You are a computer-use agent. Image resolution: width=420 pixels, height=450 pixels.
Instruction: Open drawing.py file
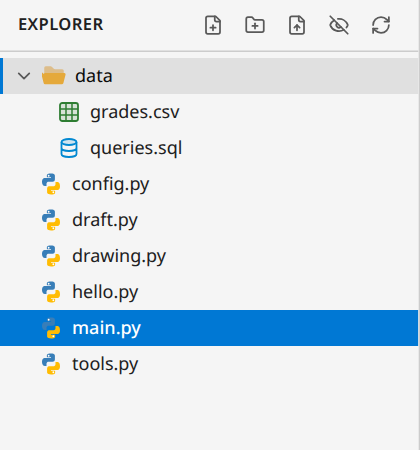click(119, 256)
